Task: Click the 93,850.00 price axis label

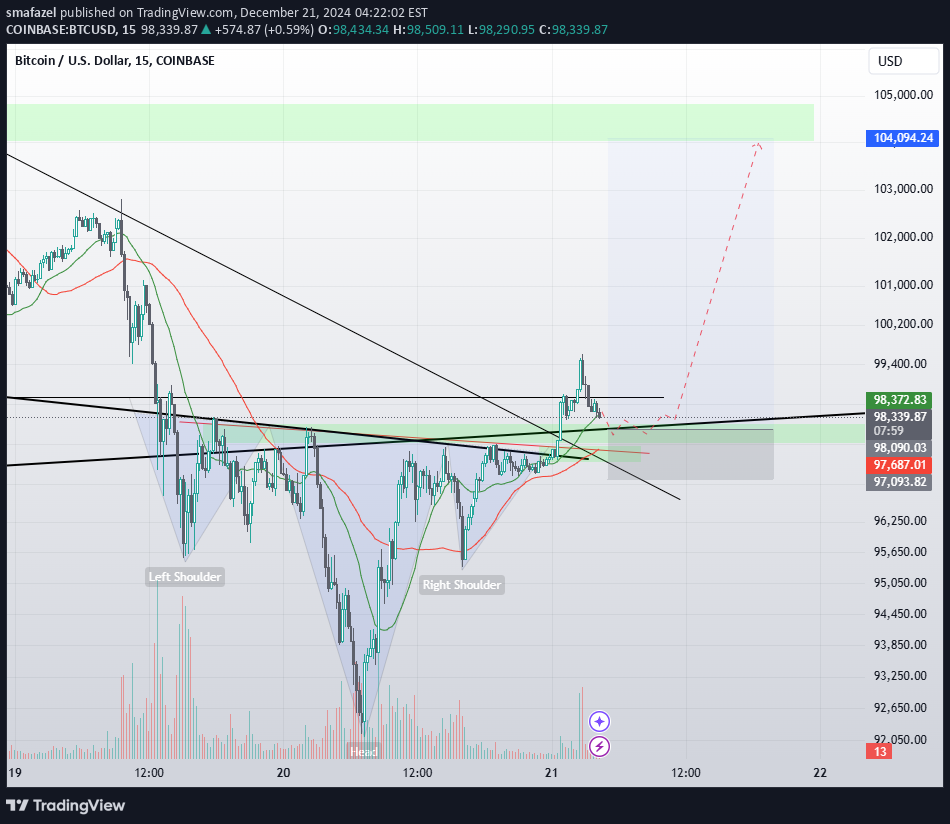Action: [900, 645]
